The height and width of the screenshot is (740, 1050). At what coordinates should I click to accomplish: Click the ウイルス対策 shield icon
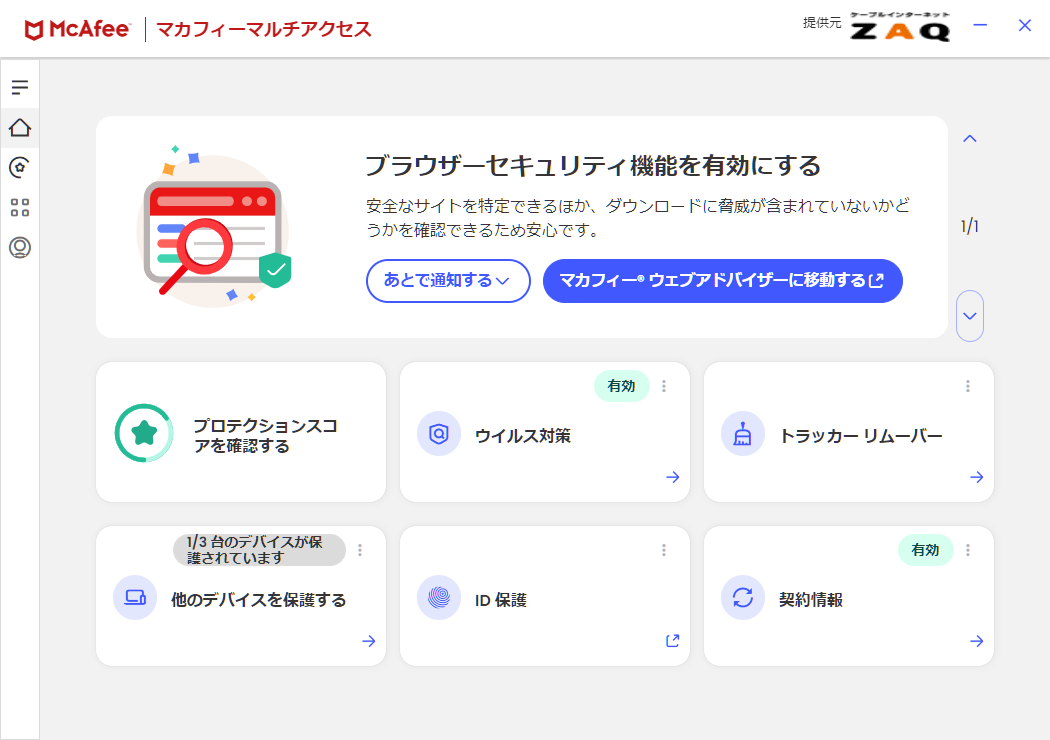click(439, 434)
